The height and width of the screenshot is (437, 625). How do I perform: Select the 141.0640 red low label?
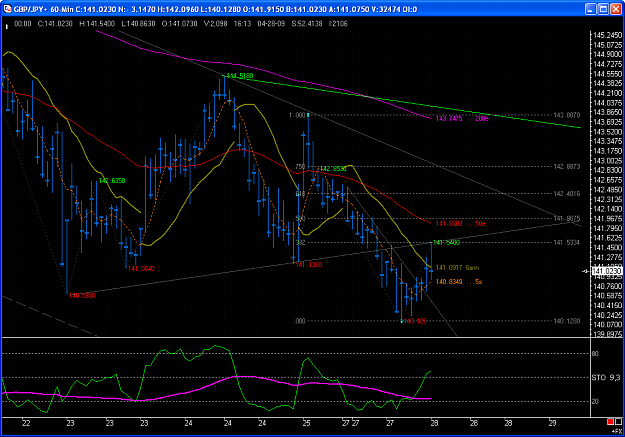141,268
